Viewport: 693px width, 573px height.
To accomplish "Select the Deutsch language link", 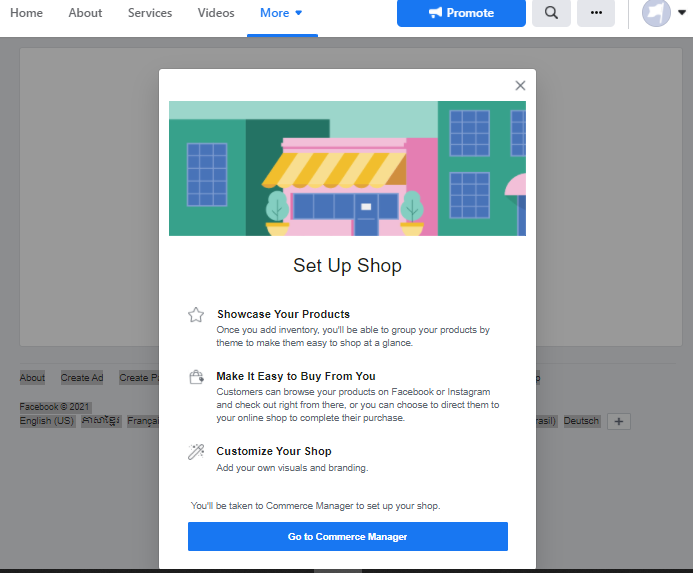I will click(x=581, y=421).
